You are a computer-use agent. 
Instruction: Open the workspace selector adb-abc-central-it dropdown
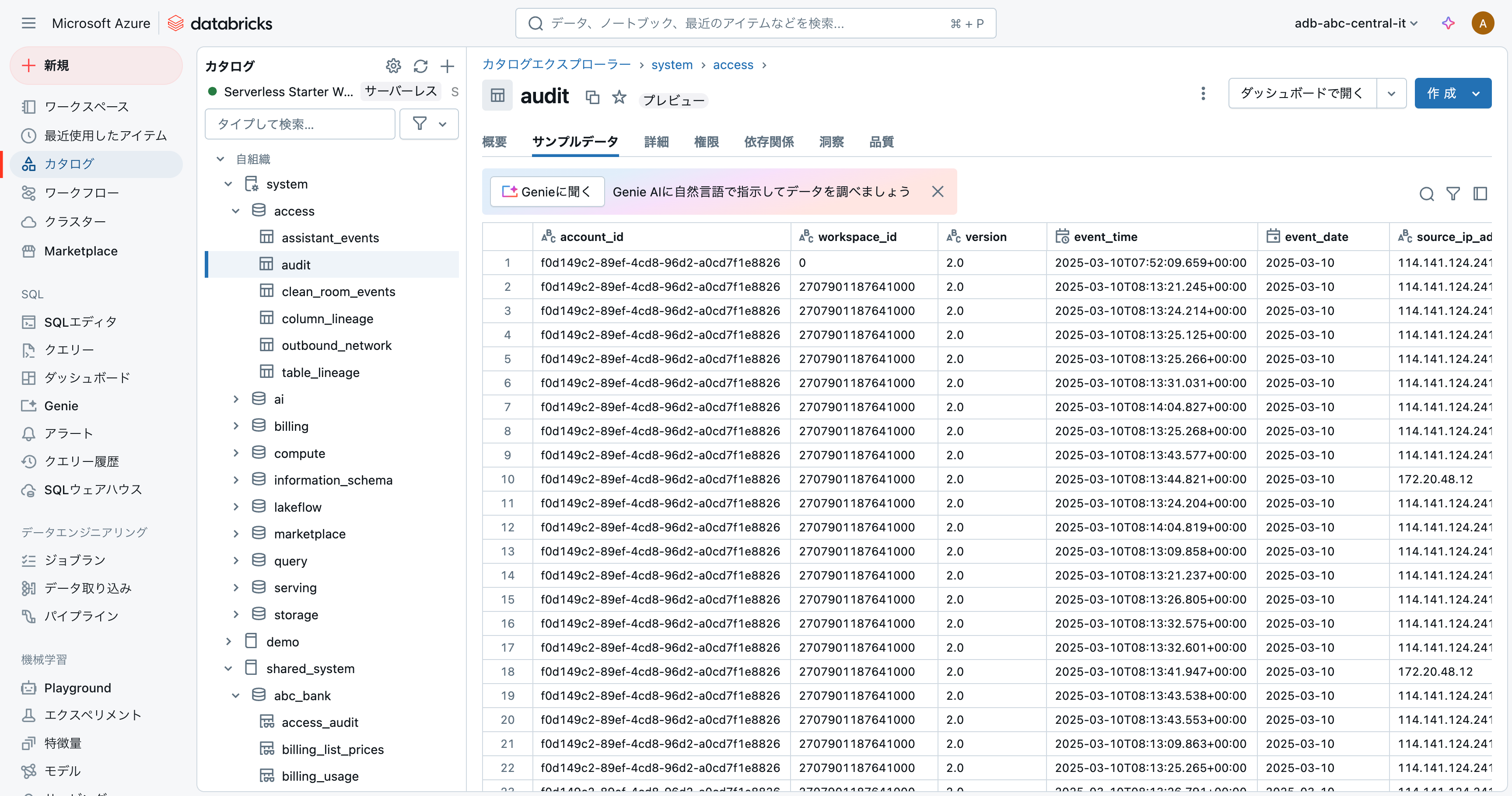tap(1356, 24)
